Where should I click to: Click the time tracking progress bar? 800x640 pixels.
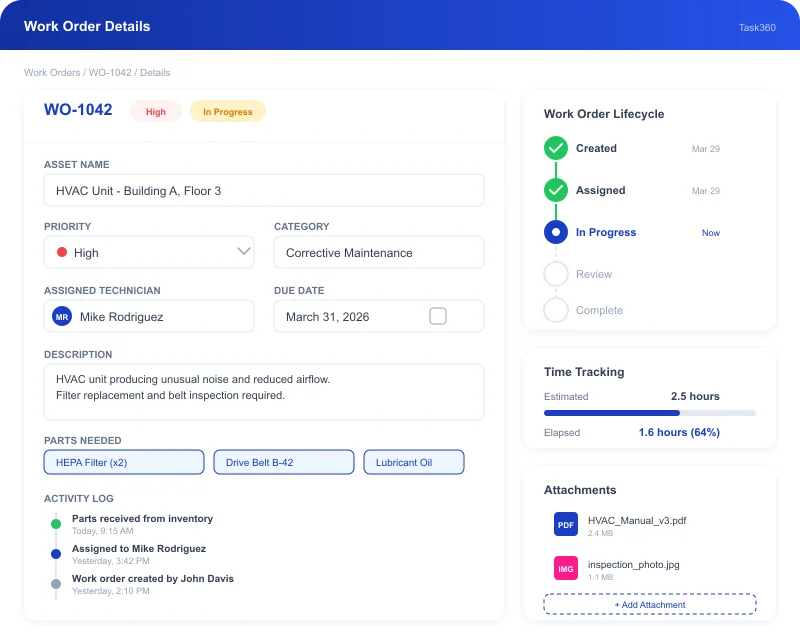(650, 413)
